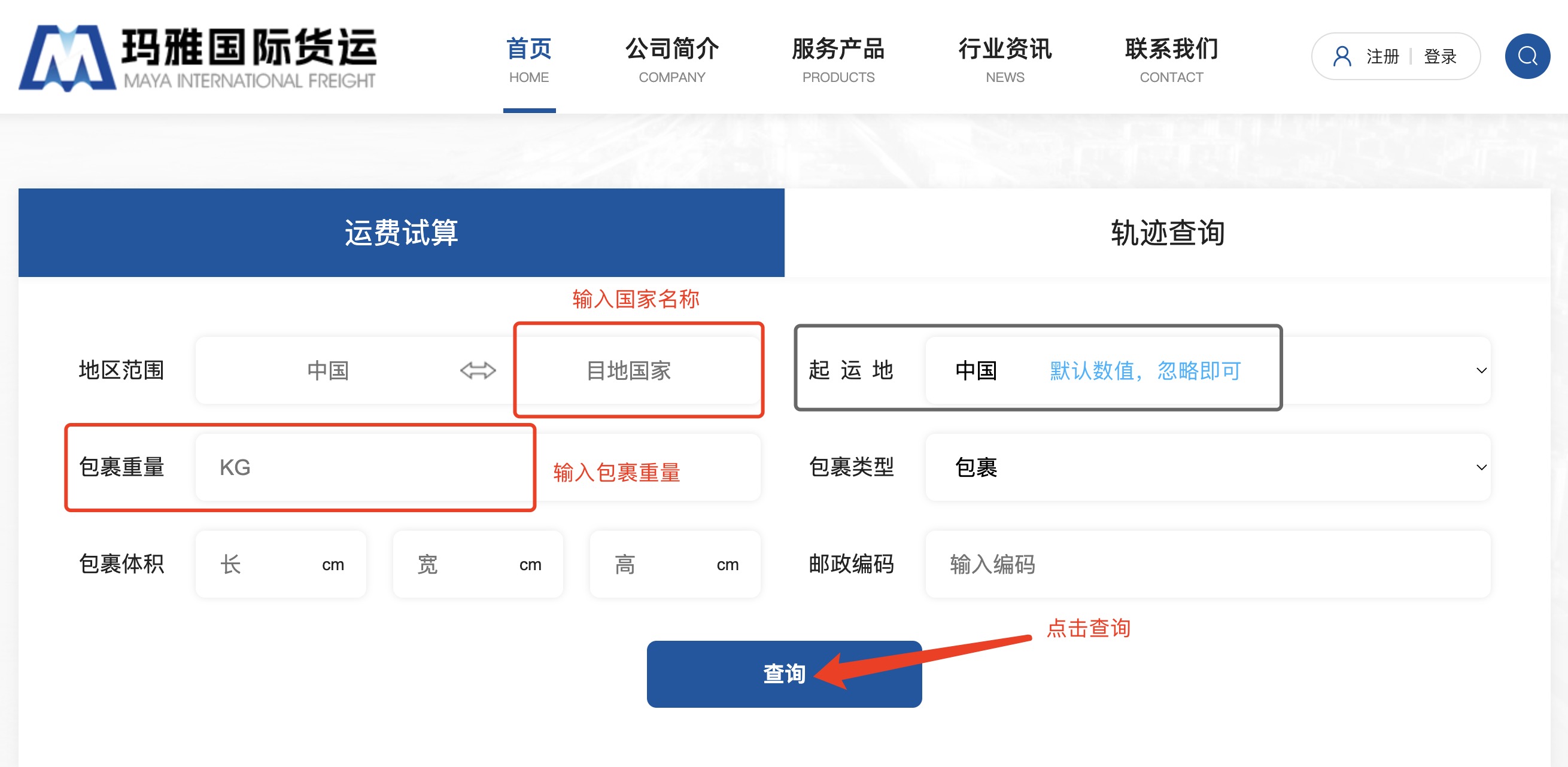1568x767 pixels.
Task: Expand the chevron next to 包裹
Action: pyautogui.click(x=1482, y=467)
